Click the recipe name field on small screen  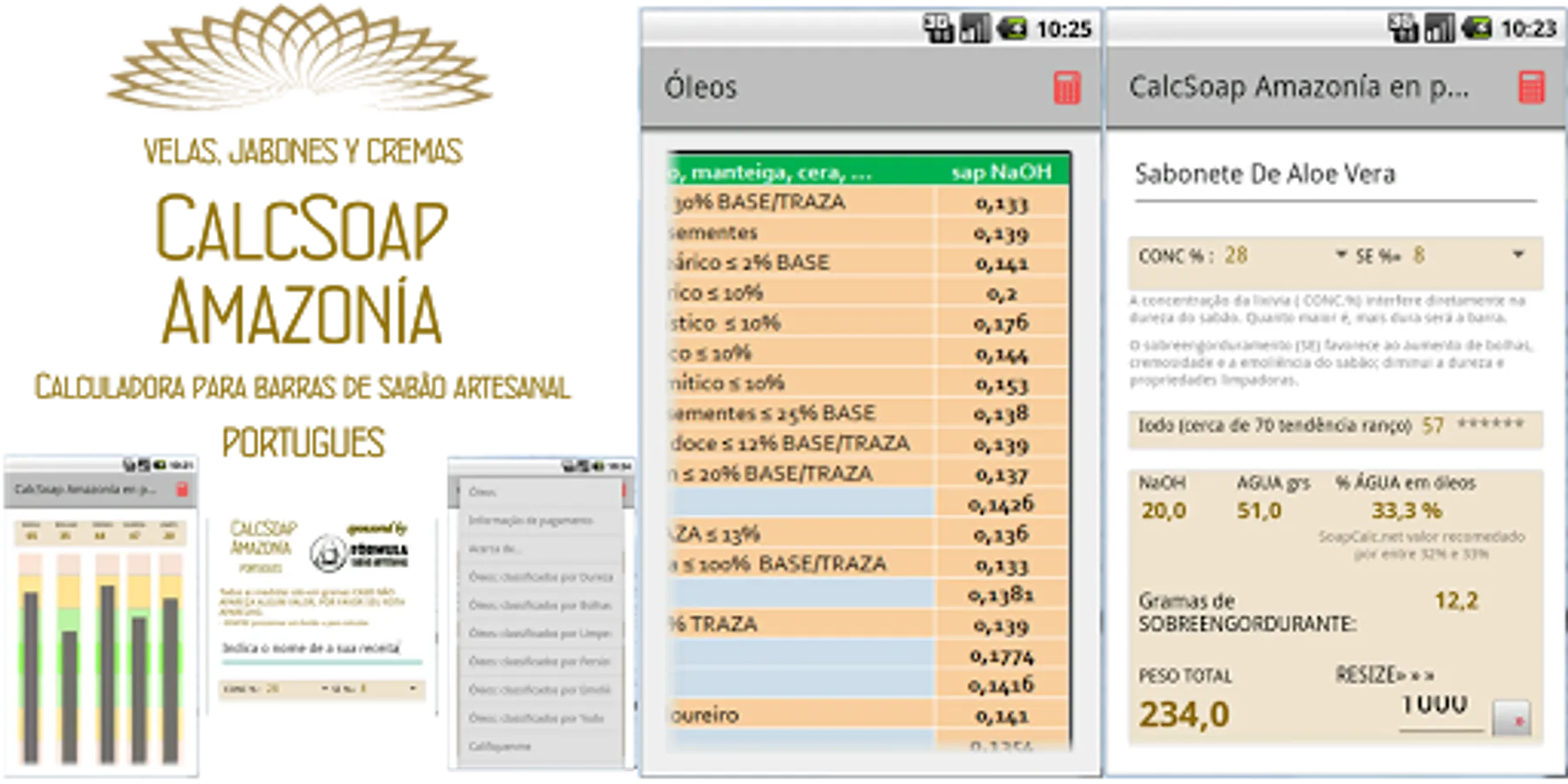[x=321, y=648]
